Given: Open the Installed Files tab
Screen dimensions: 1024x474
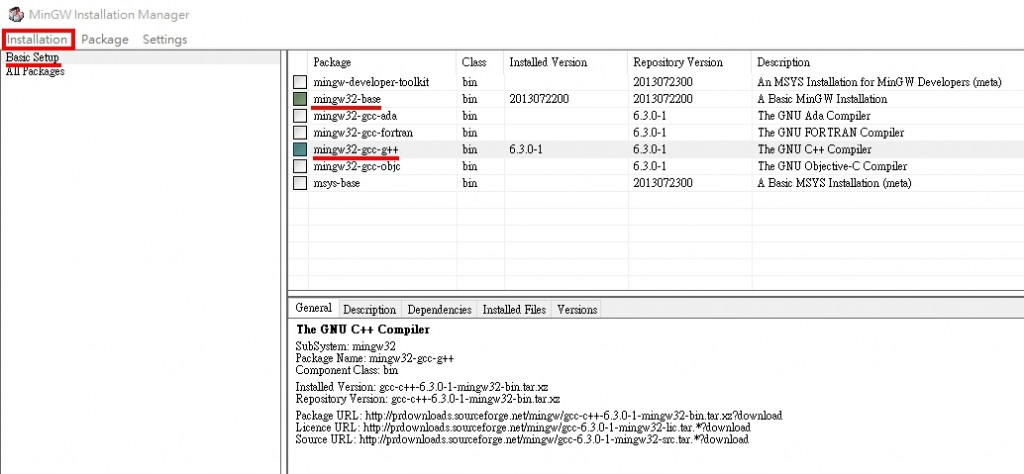Looking at the screenshot, I should tap(514, 309).
